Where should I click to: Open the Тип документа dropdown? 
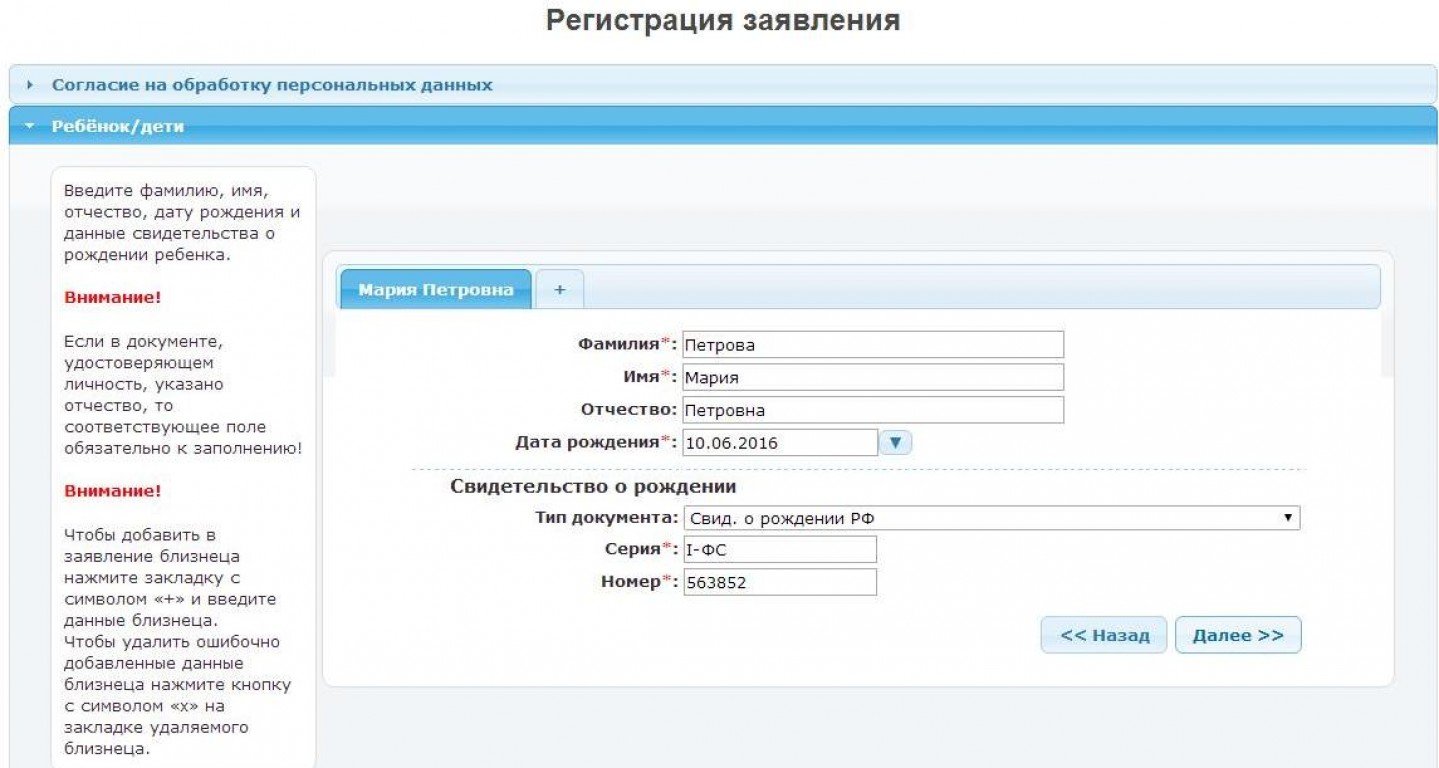pos(990,518)
